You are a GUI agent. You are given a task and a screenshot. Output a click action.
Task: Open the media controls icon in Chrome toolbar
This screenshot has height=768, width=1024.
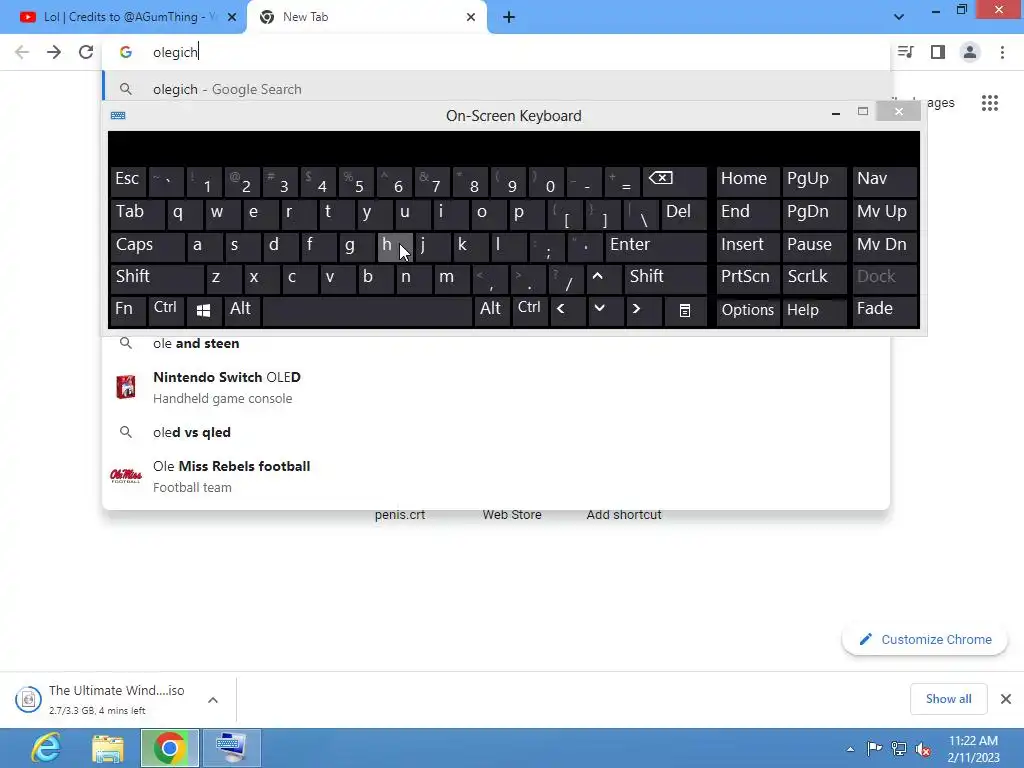click(x=905, y=52)
